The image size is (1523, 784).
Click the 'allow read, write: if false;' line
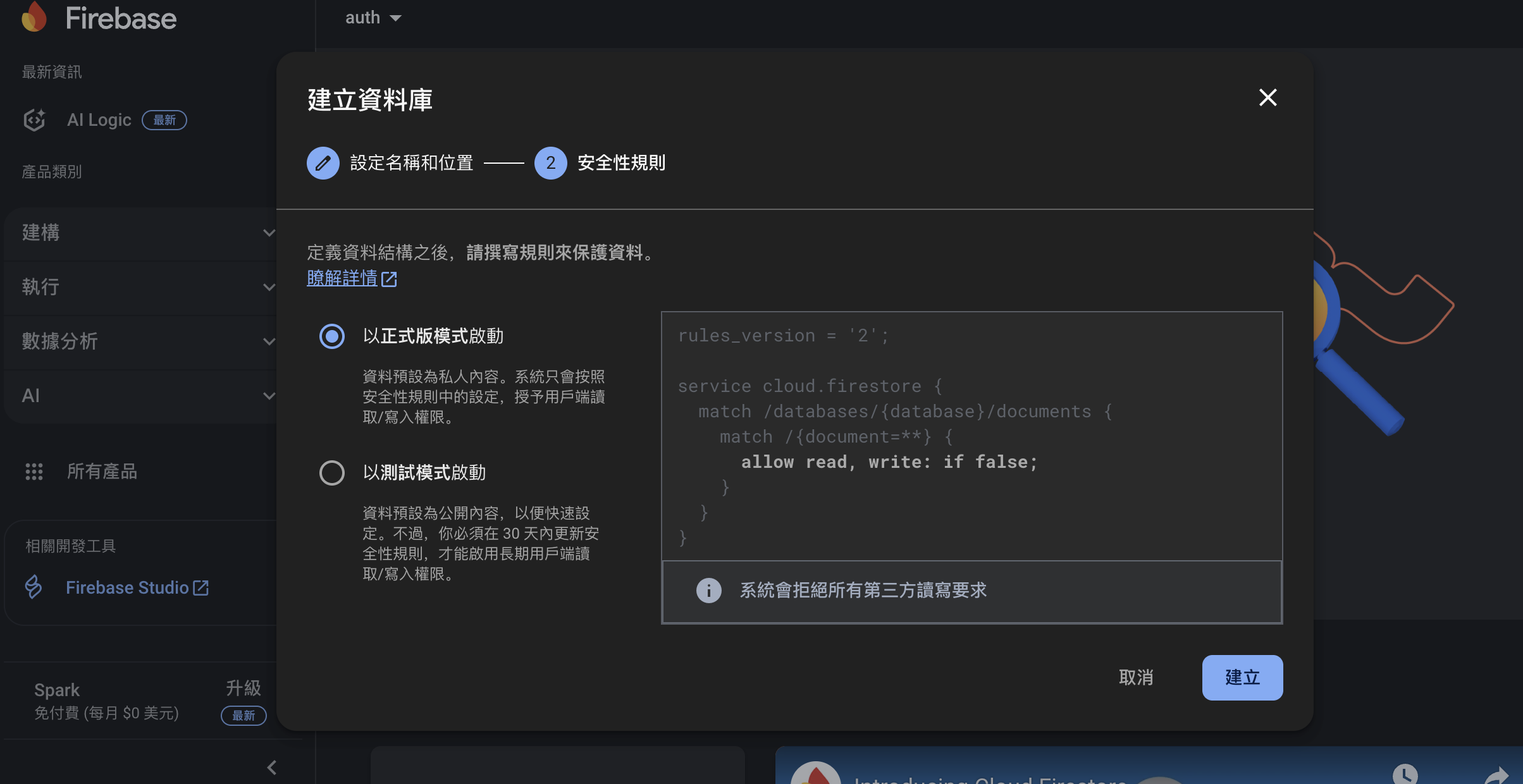(x=889, y=462)
